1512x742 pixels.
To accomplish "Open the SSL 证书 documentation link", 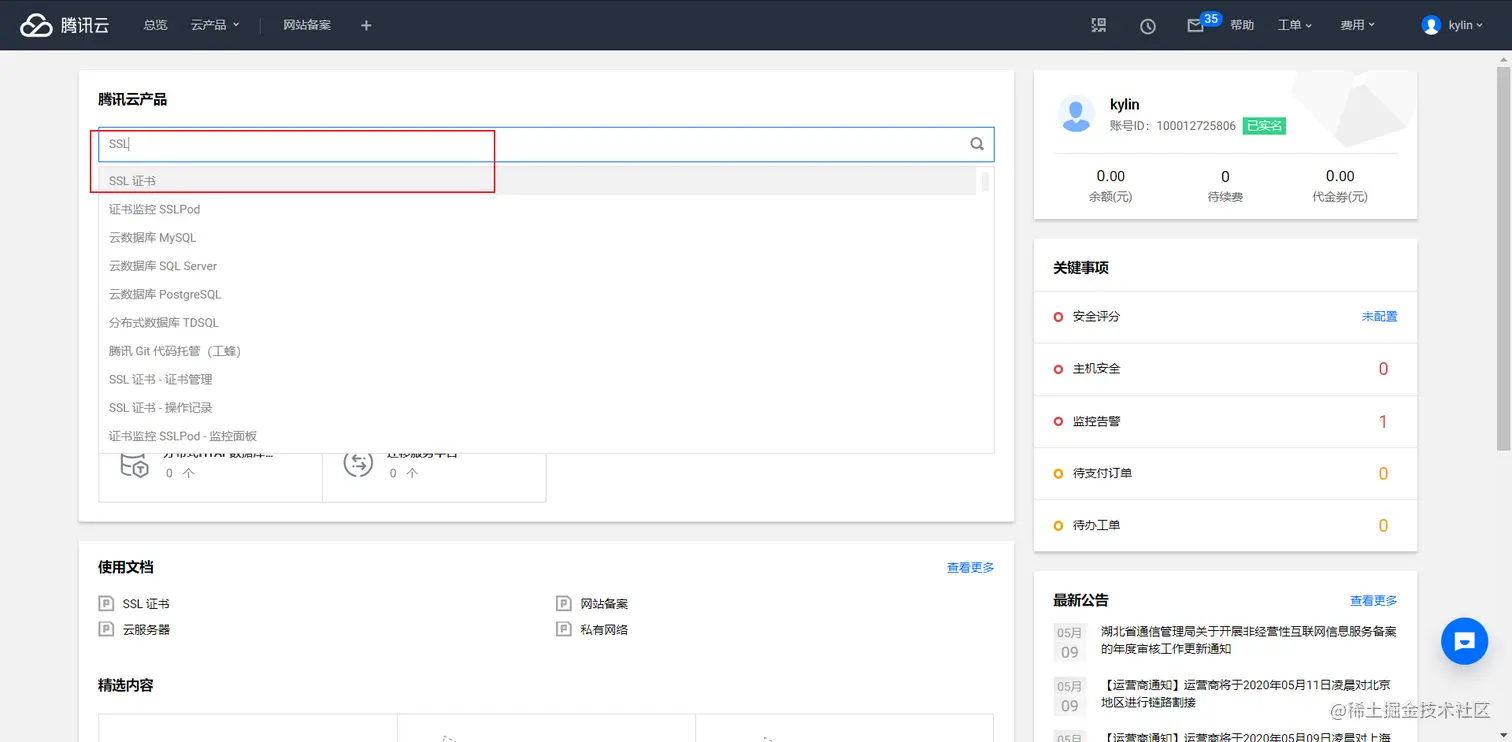I will pyautogui.click(x=146, y=604).
